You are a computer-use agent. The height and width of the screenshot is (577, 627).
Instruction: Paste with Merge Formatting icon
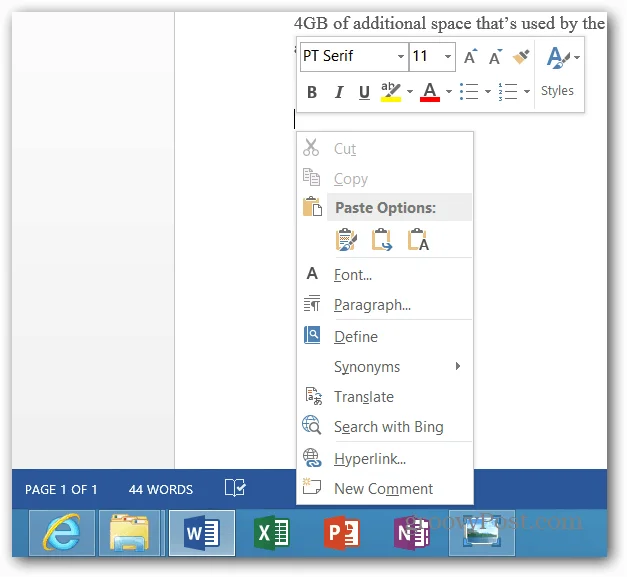tap(381, 240)
